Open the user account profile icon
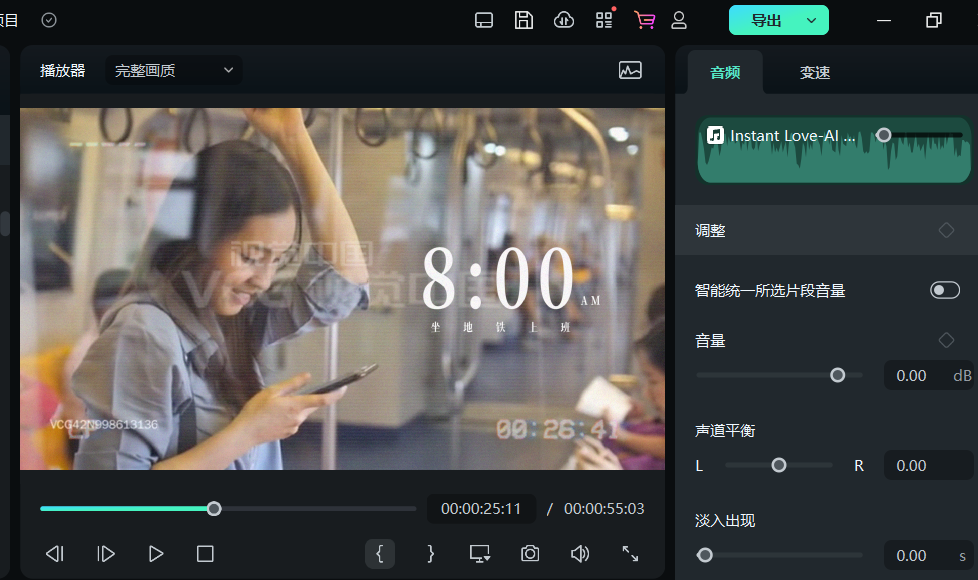The image size is (978, 580). click(679, 20)
